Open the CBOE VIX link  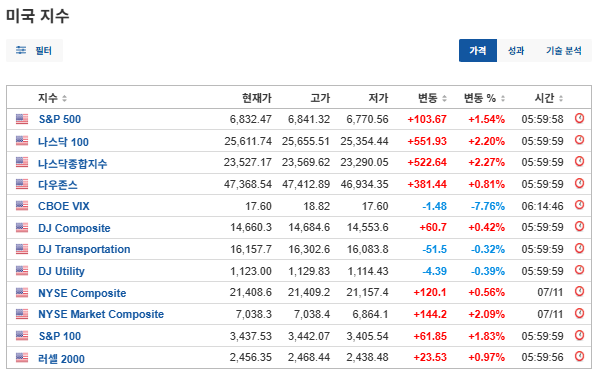click(64, 206)
